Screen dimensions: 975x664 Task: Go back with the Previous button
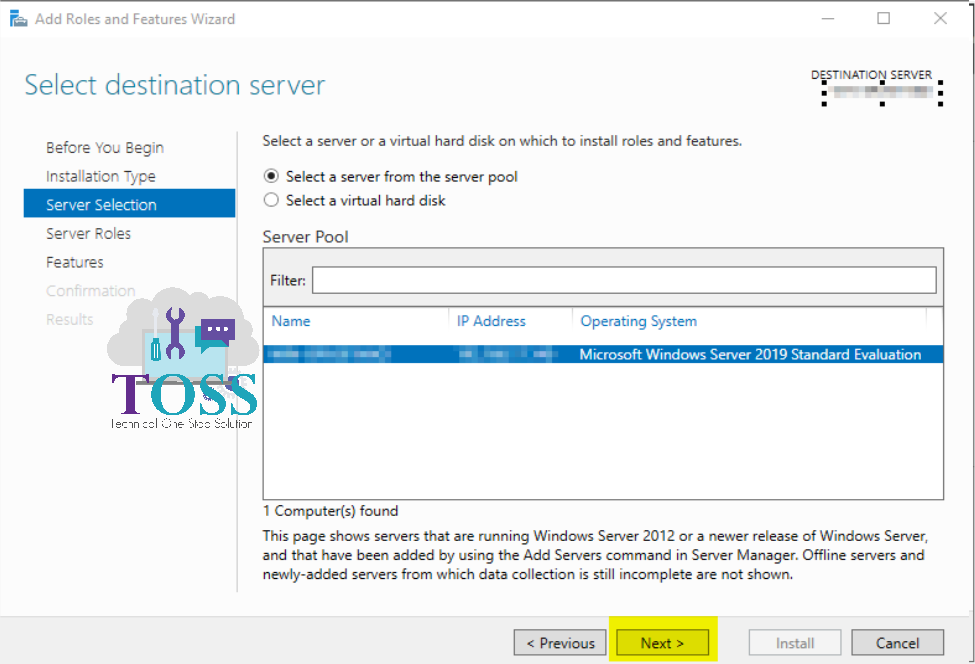tap(560, 643)
